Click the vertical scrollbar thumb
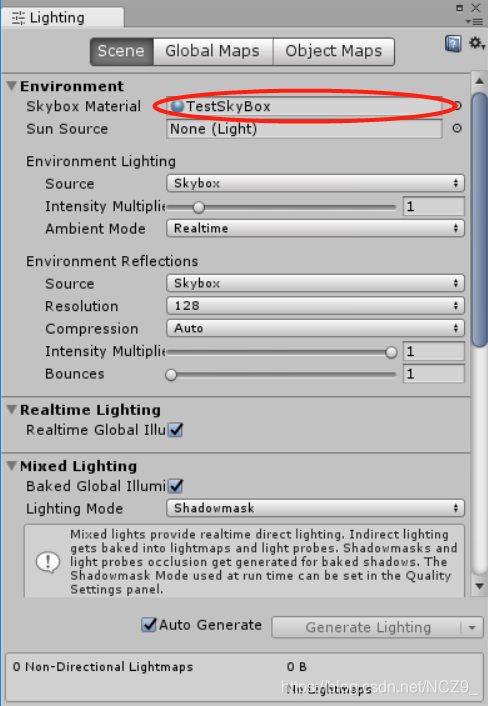Screen dimensions: 488x706 click(x=479, y=220)
